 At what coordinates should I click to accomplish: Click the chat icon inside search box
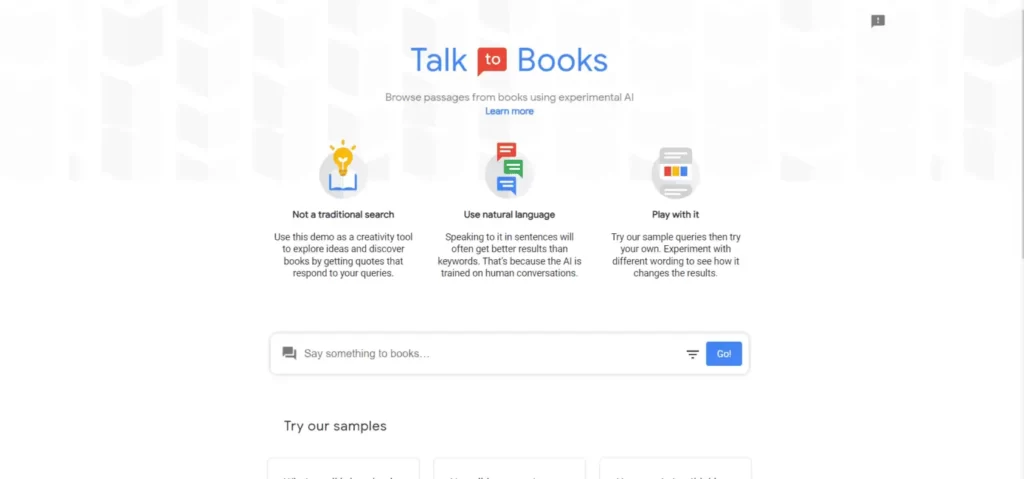[289, 354]
